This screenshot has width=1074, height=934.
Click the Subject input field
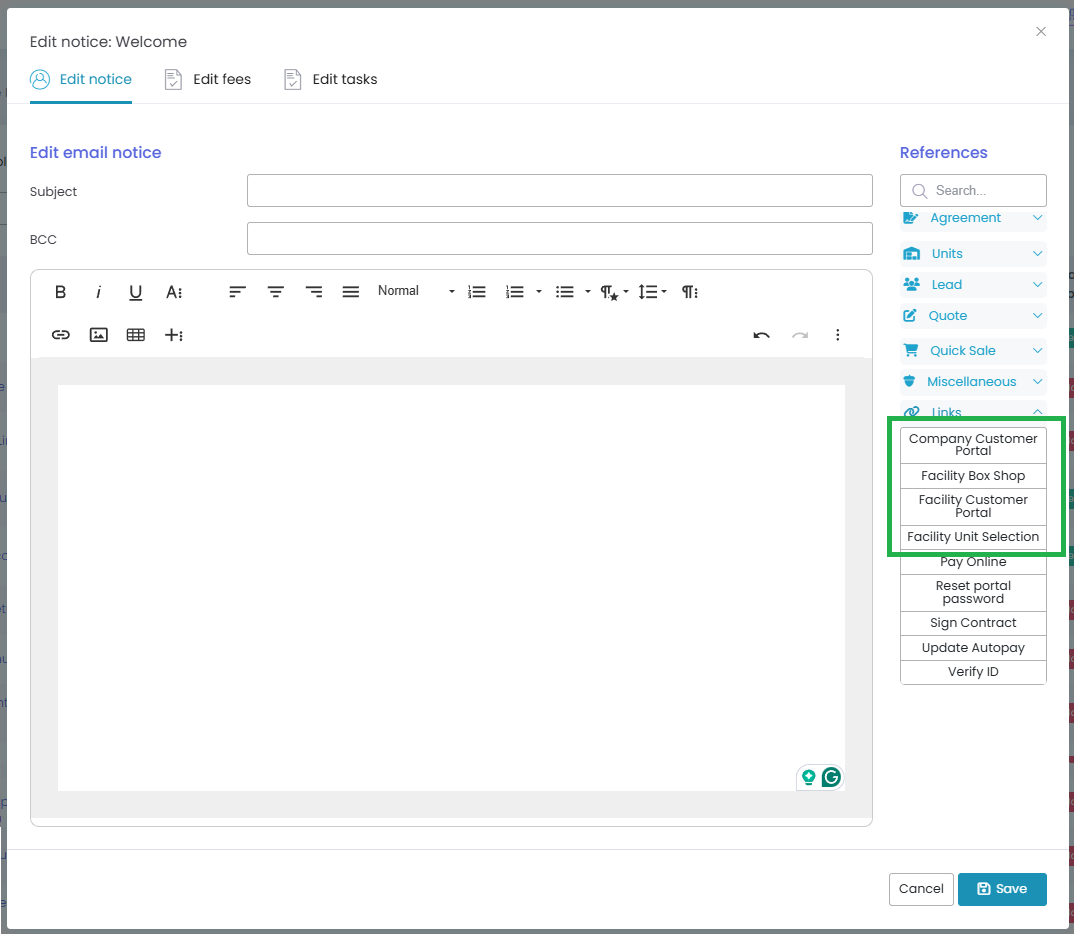[559, 190]
